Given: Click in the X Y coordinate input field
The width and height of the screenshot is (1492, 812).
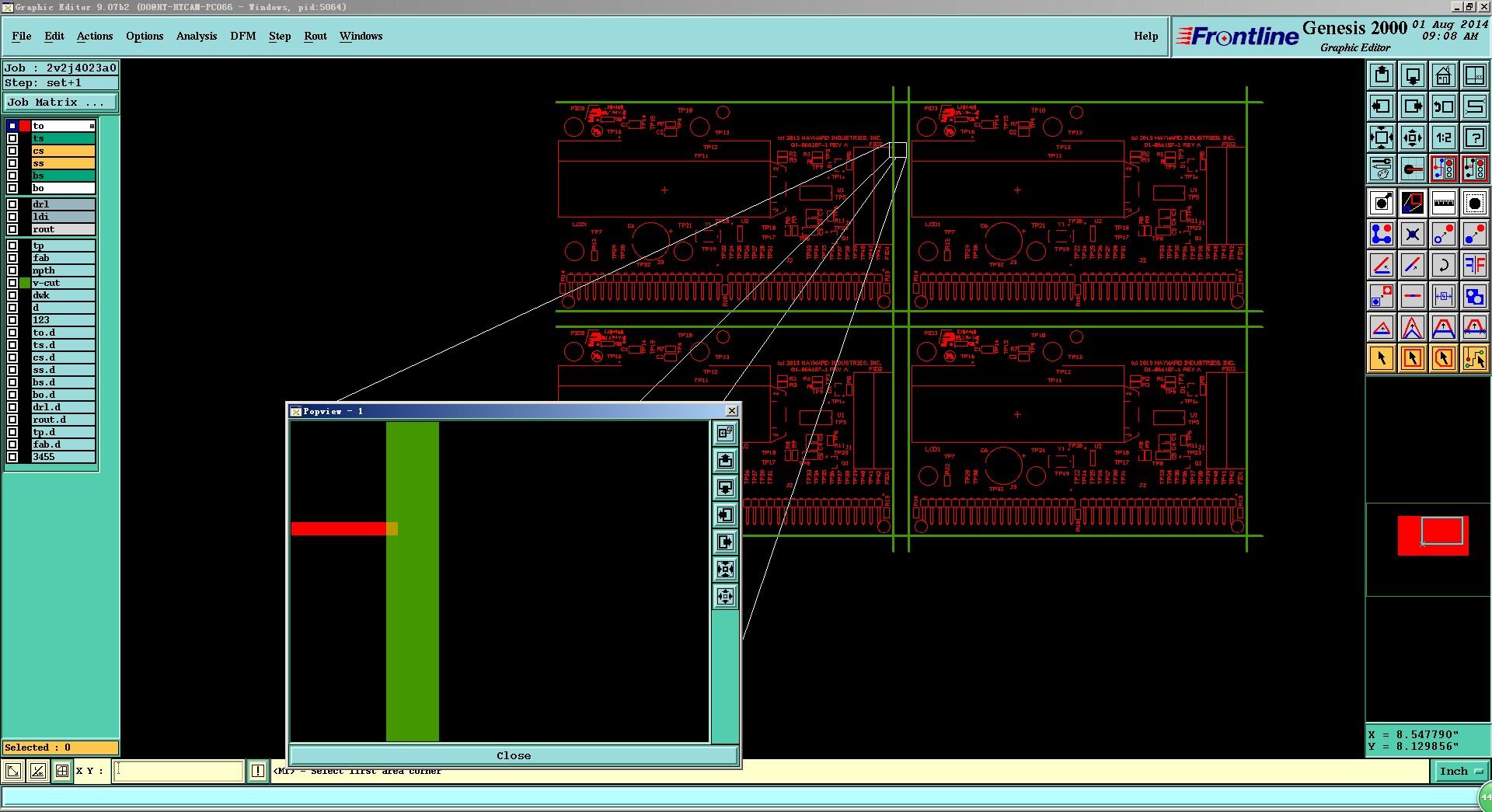Looking at the screenshot, I should click(179, 771).
